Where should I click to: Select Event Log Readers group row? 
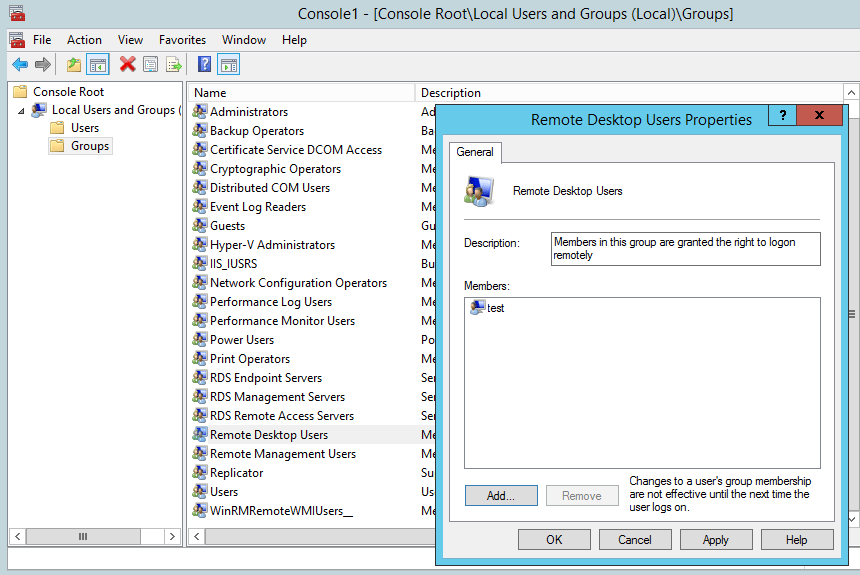258,207
